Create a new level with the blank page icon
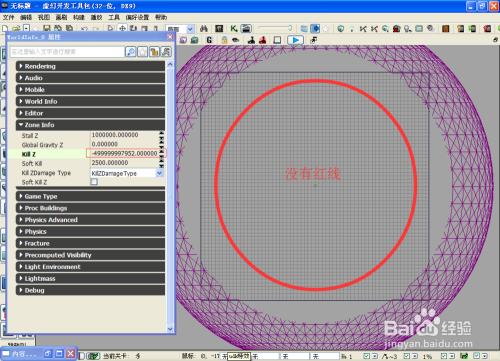This screenshot has width=500, height=361. [x=5, y=29]
